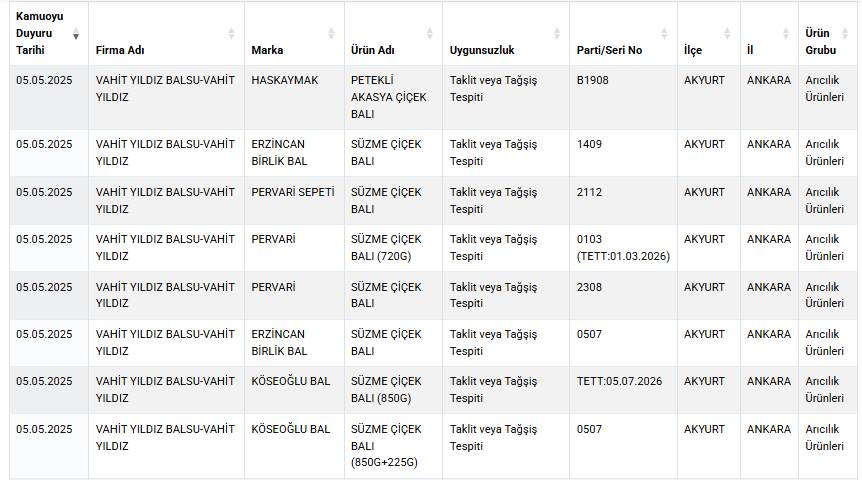The image size is (862, 480).
Task: Click sort arrows beside İl header
Action: click(786, 34)
